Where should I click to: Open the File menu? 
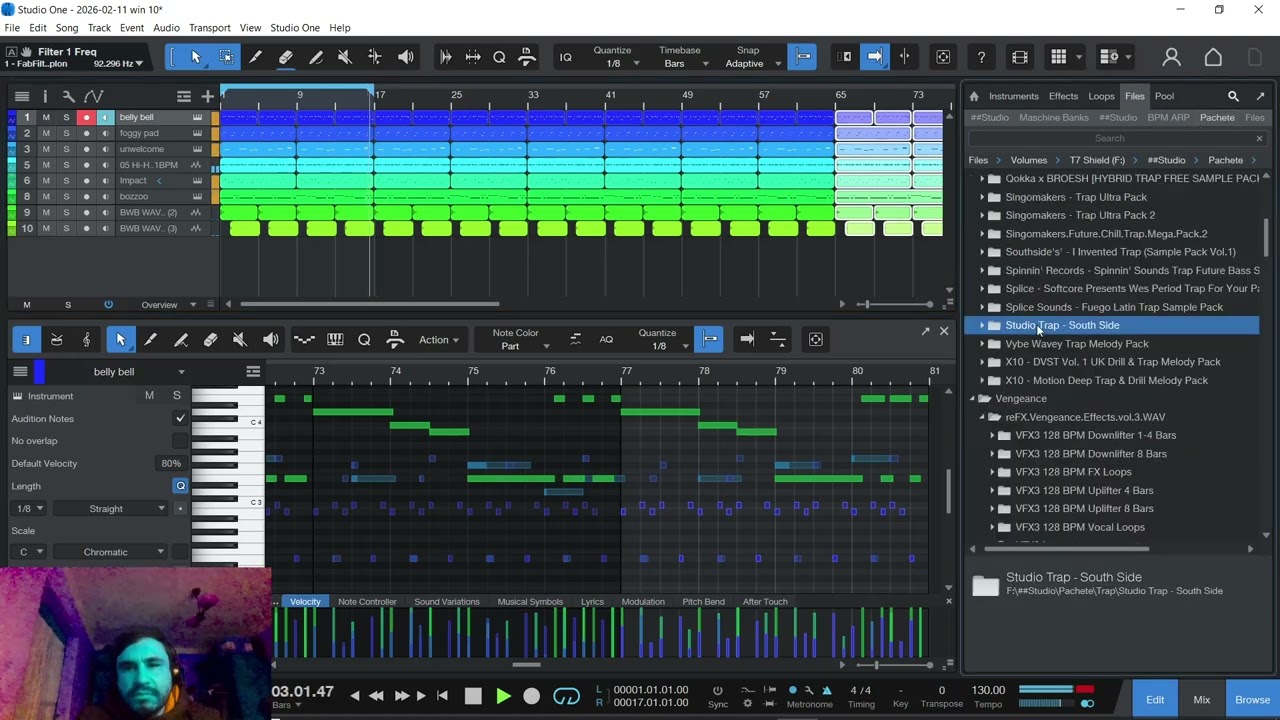pos(12,28)
